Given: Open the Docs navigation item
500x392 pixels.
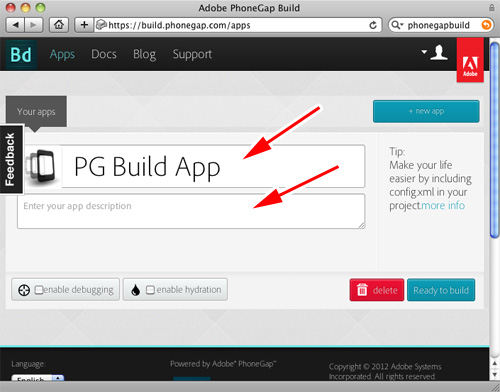Looking at the screenshot, I should 104,54.
